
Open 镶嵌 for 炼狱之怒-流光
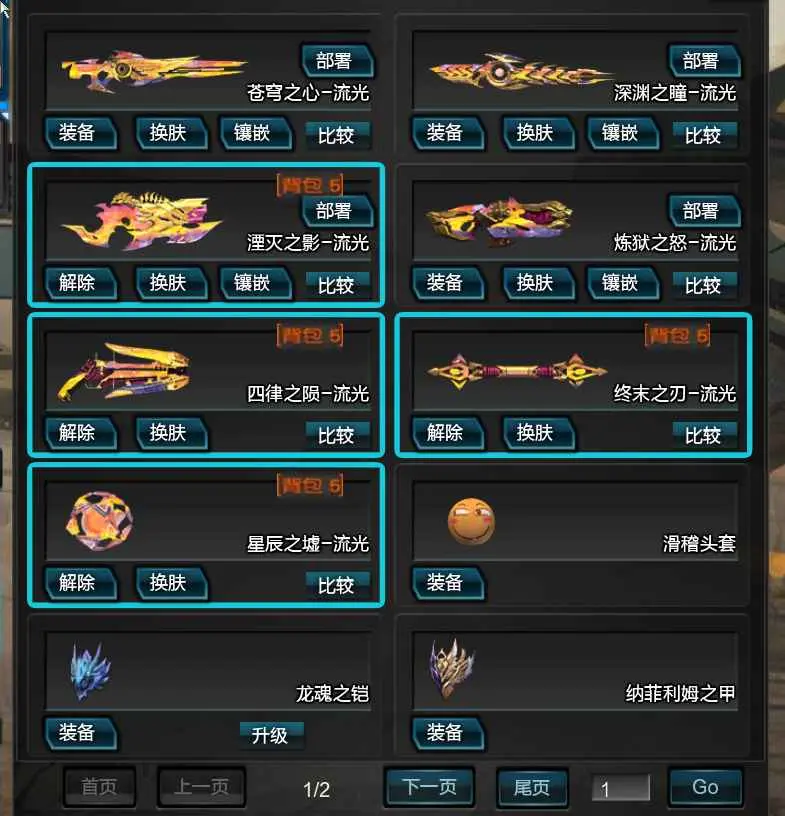pyautogui.click(x=623, y=283)
